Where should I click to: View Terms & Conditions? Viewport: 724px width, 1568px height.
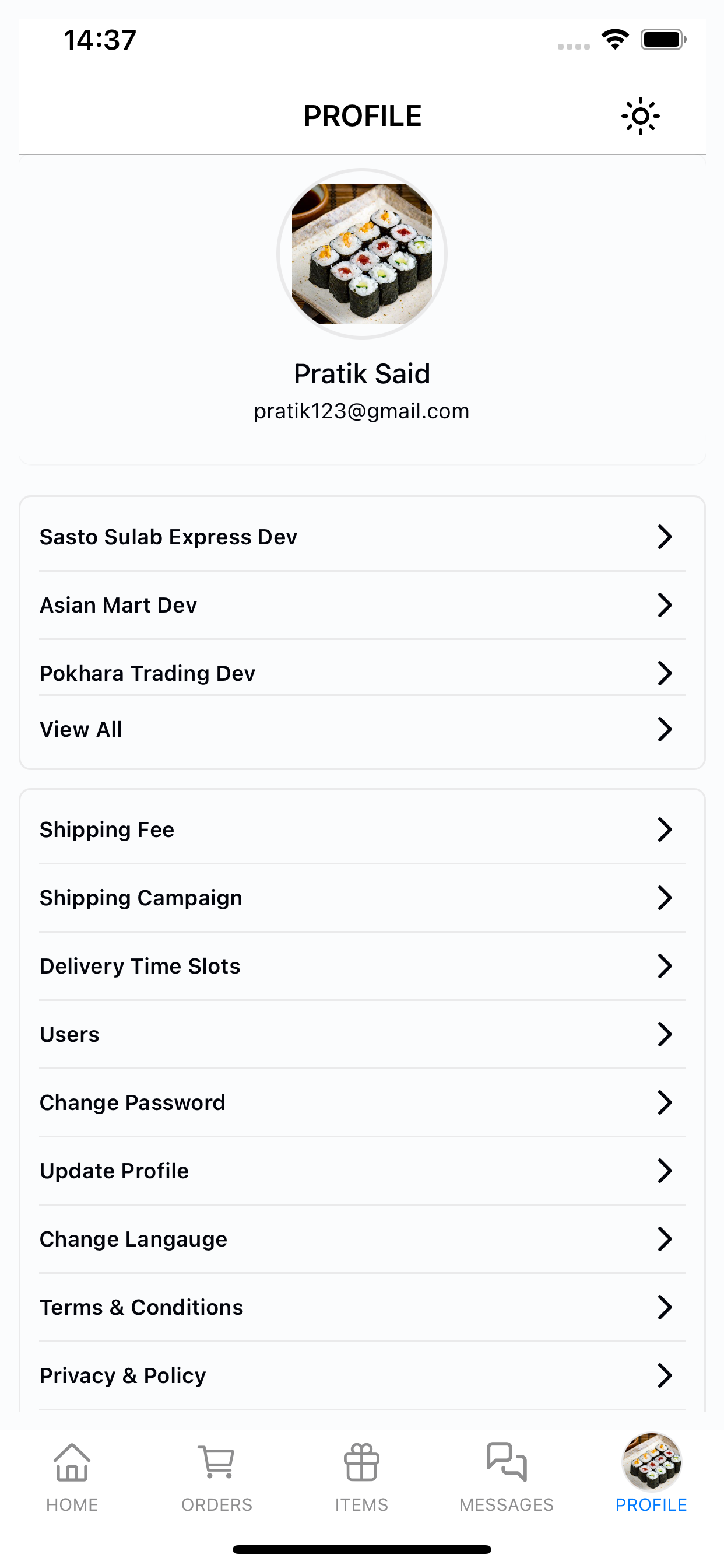point(362,1307)
